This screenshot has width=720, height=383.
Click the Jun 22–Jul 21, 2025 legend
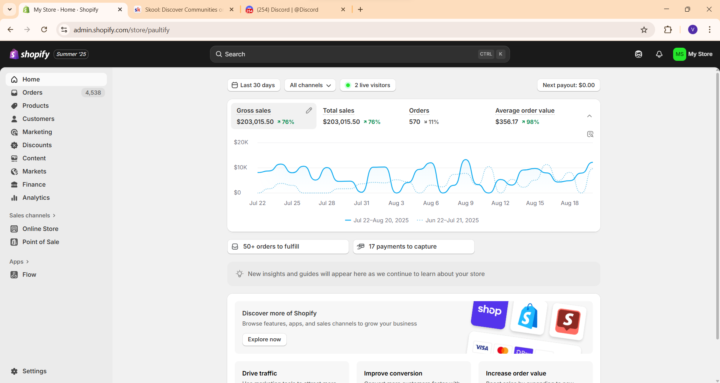tap(448, 220)
